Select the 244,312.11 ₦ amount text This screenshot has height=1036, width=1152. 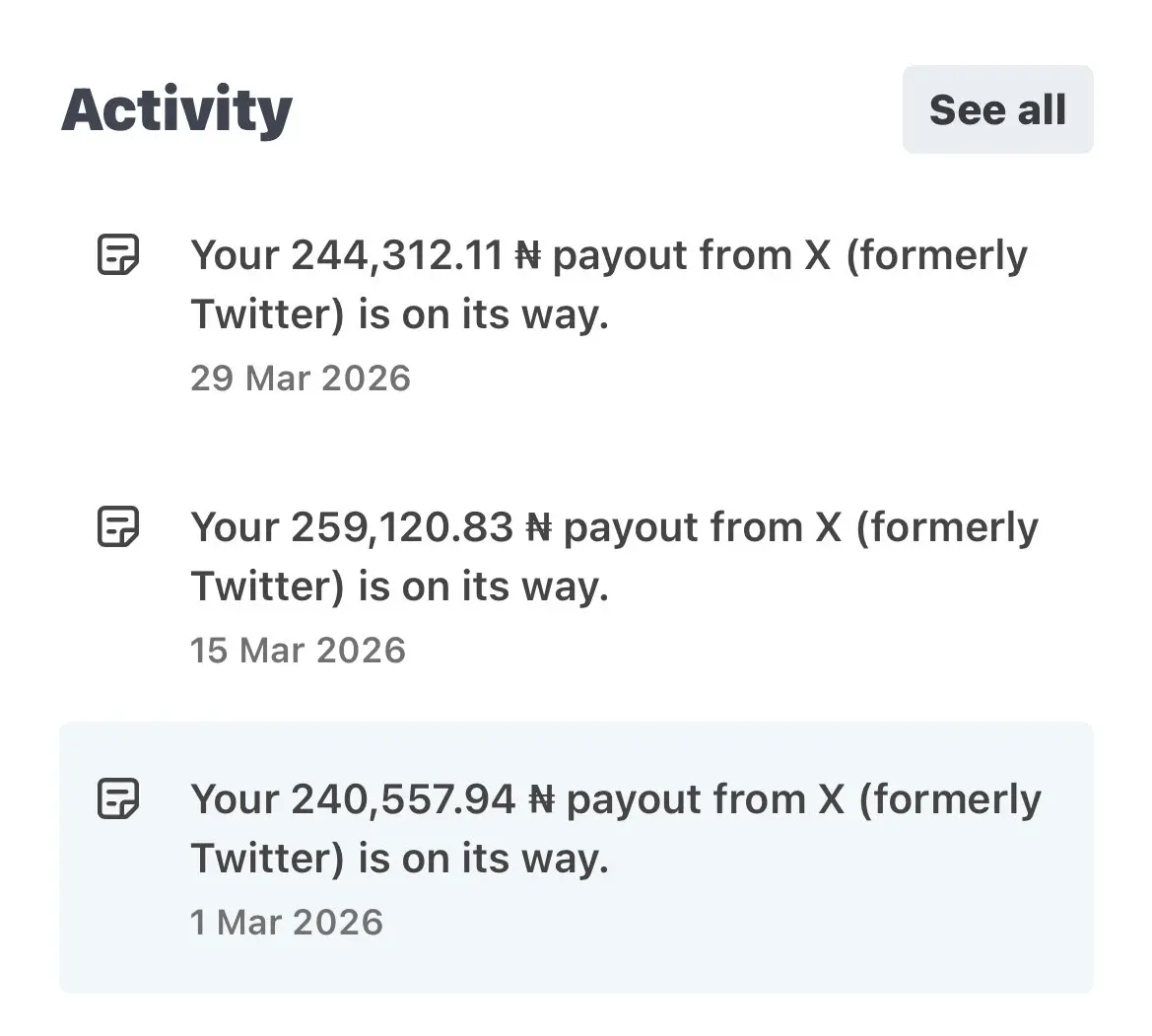[415, 255]
